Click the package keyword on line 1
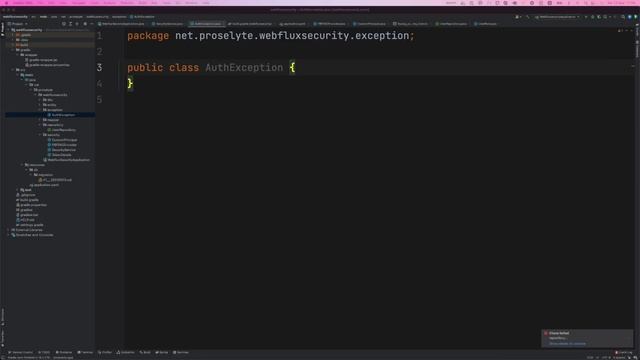The image size is (640, 360). point(148,36)
